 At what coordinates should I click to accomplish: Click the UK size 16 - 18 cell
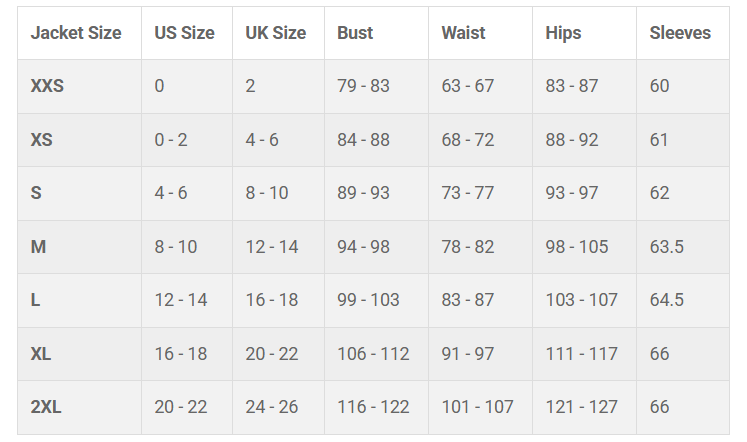click(x=272, y=300)
